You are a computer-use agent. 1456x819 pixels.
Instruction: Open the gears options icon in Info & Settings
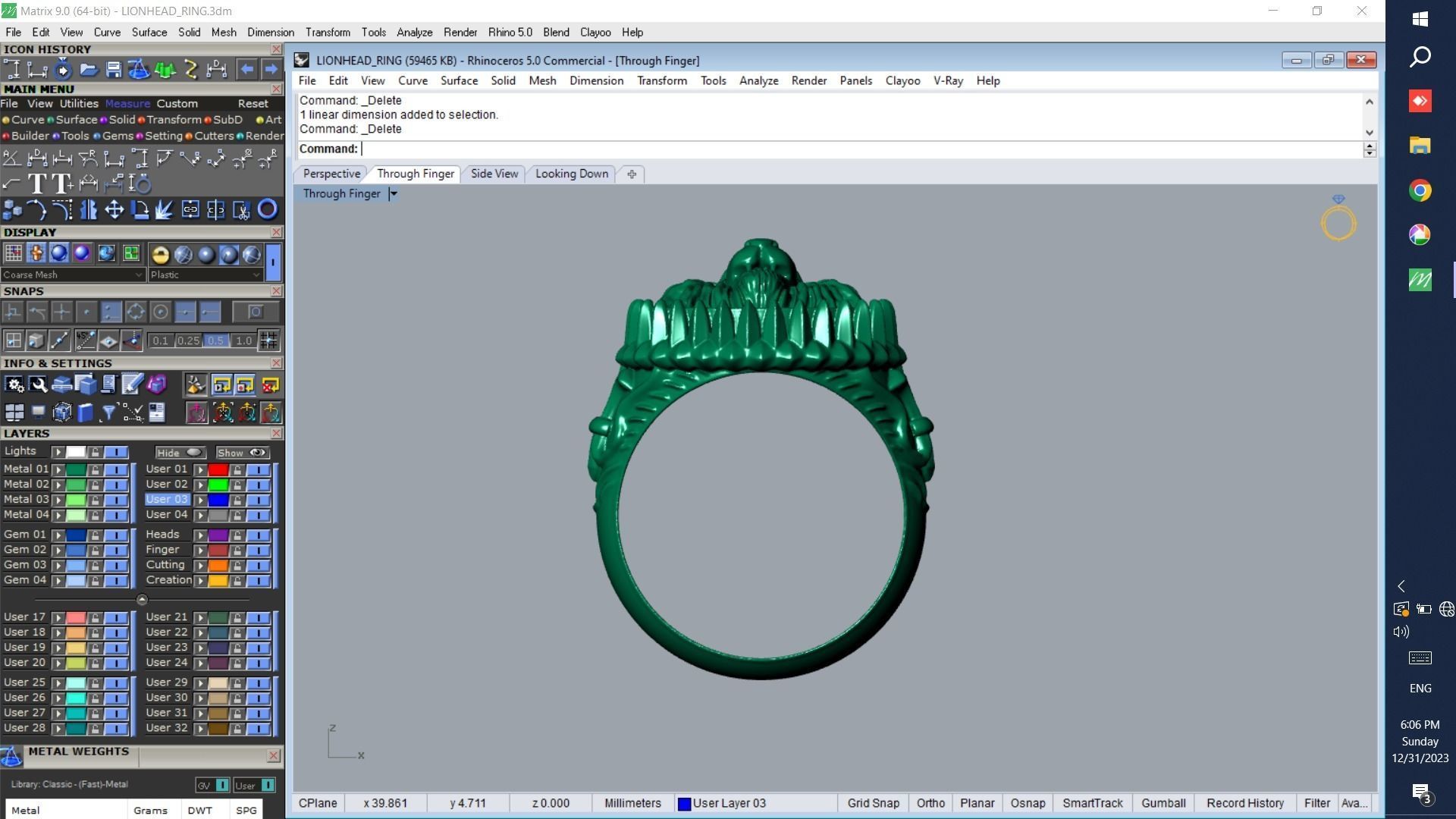[x=14, y=385]
